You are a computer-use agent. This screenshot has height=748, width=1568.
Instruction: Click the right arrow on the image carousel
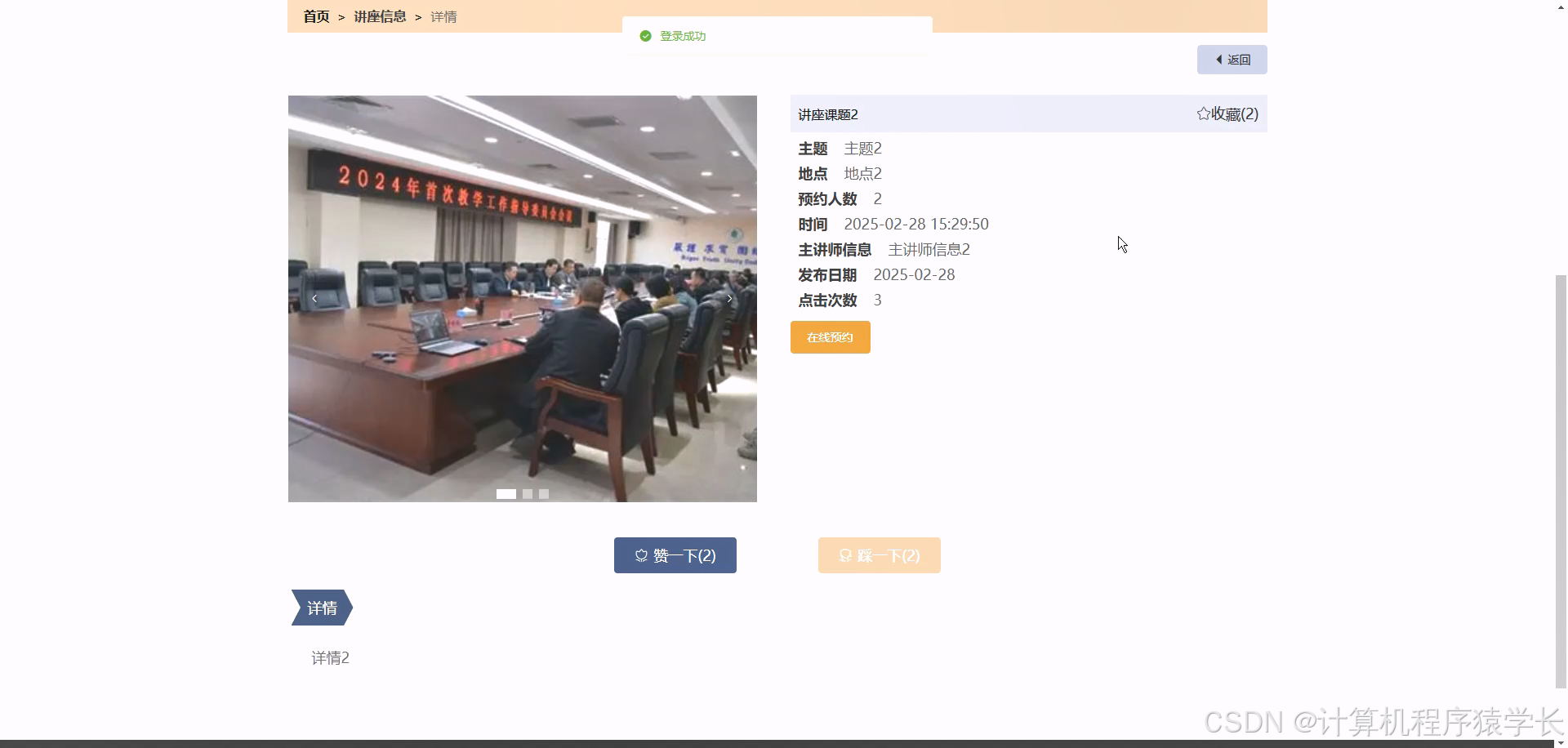(729, 298)
